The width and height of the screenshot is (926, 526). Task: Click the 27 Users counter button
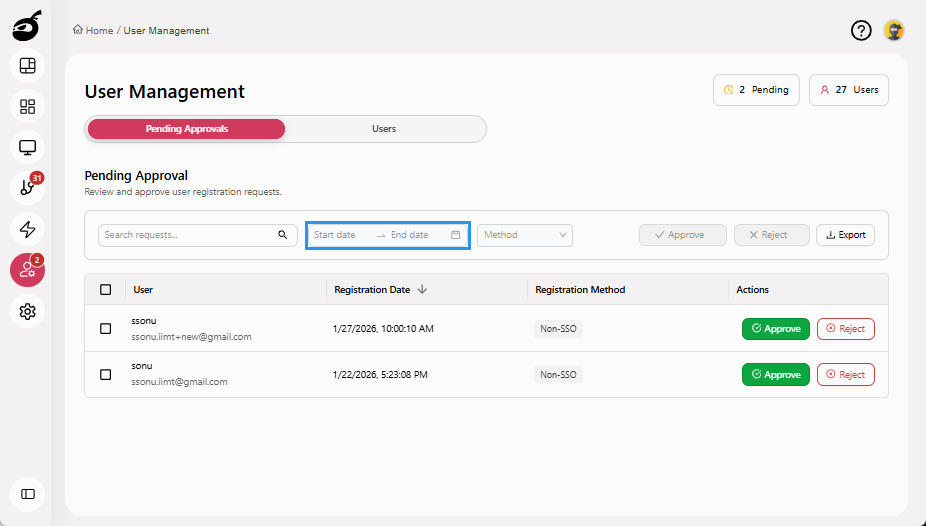(849, 90)
